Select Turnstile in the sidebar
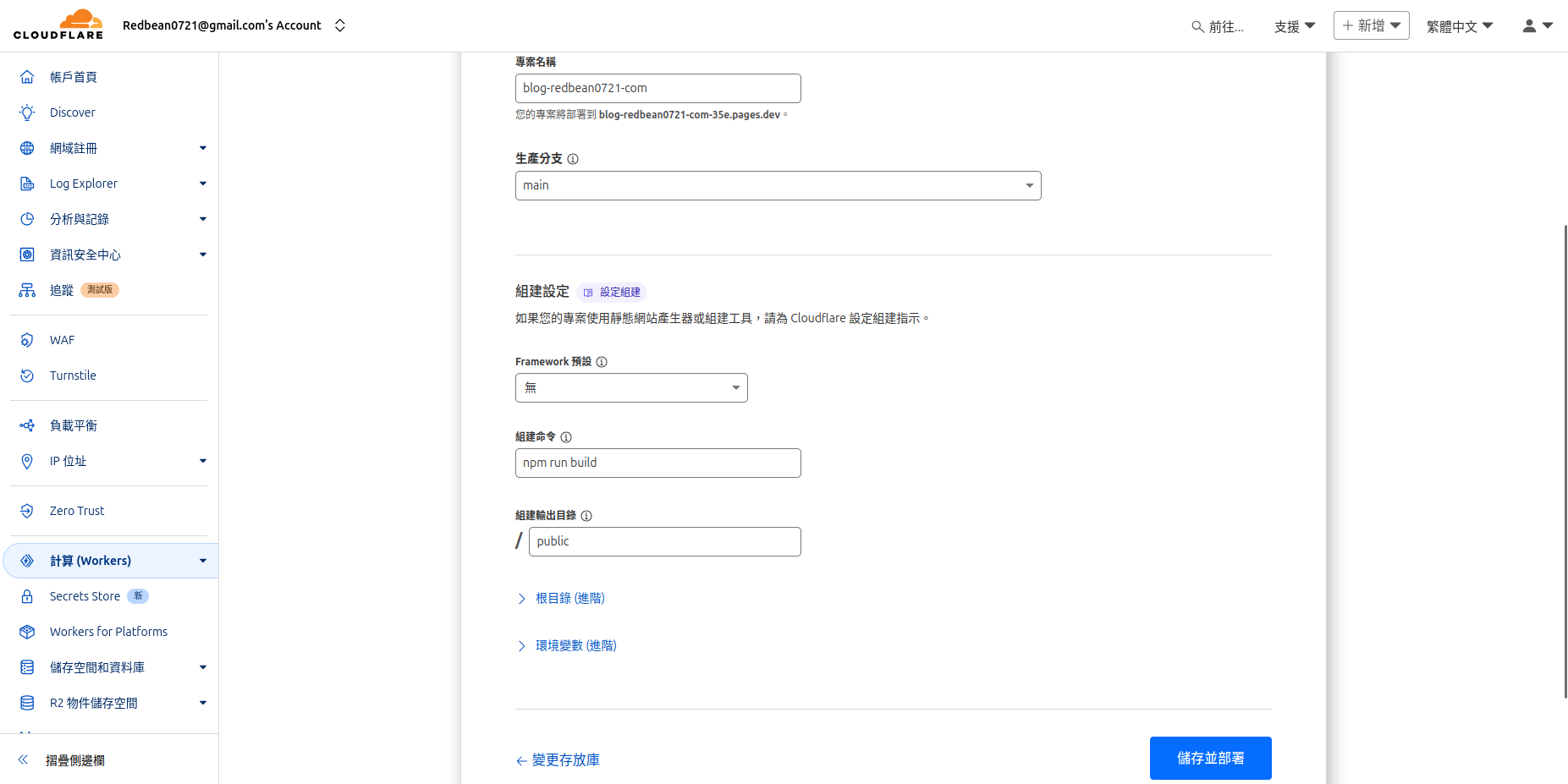This screenshot has width=1568, height=784. point(72,375)
